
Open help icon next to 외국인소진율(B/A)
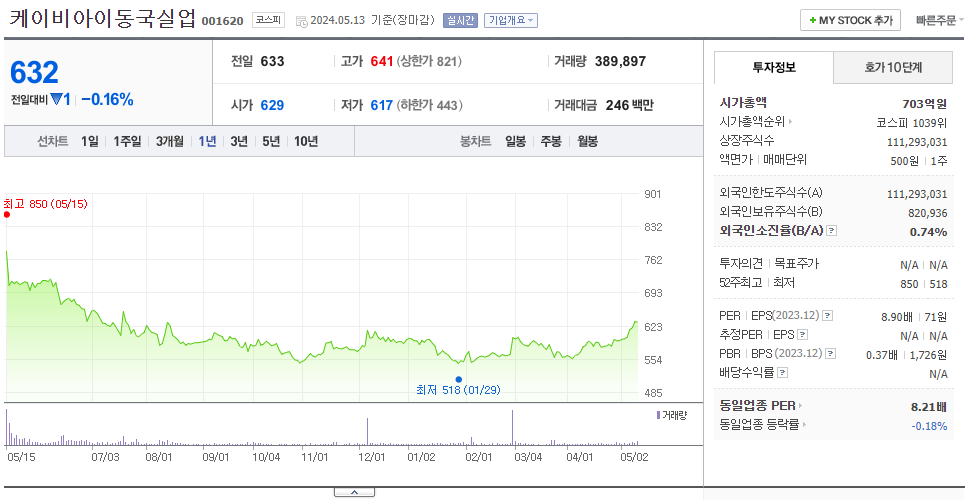pyautogui.click(x=832, y=231)
